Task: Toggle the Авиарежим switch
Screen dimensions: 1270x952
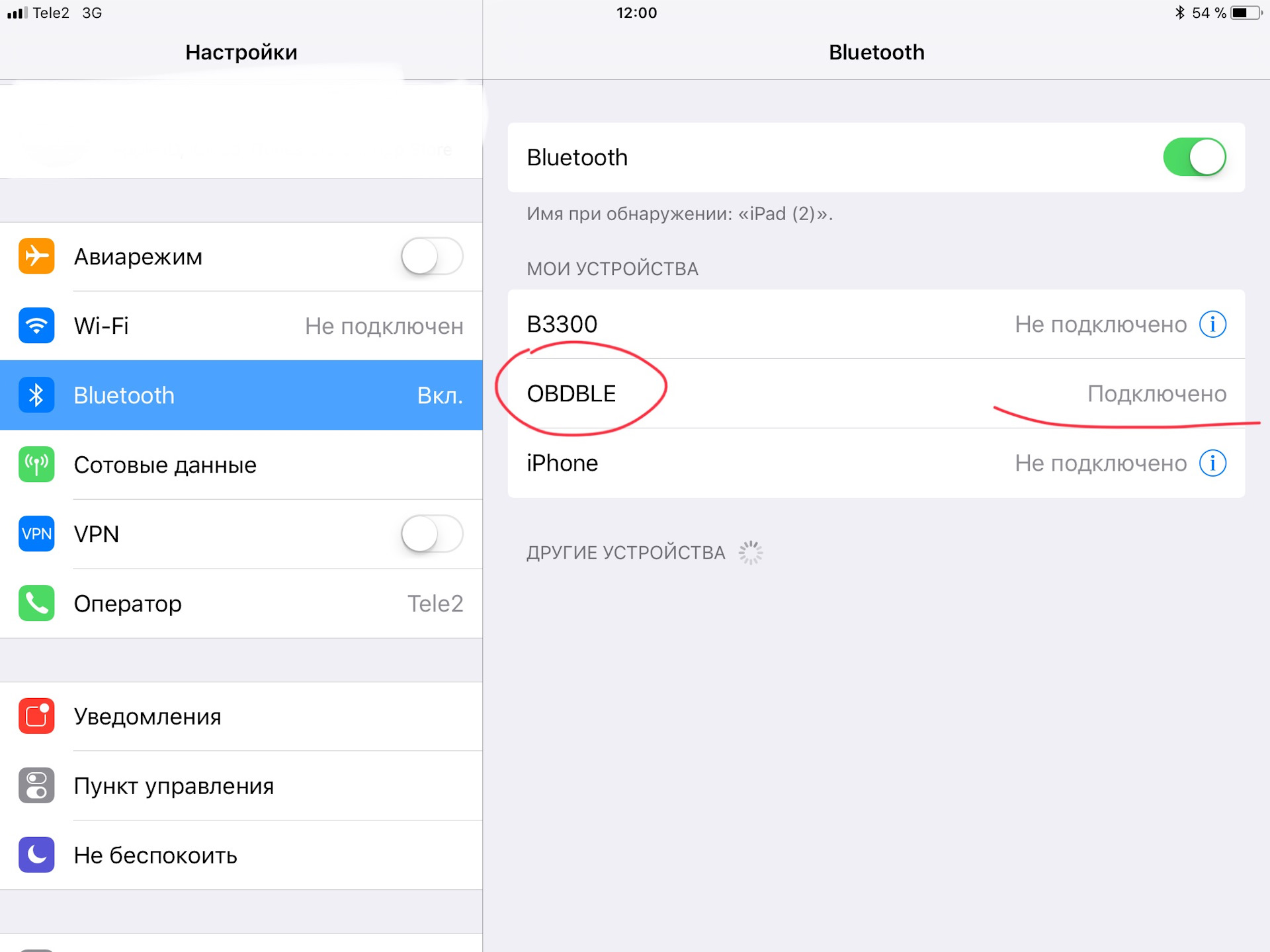Action: coord(432,256)
